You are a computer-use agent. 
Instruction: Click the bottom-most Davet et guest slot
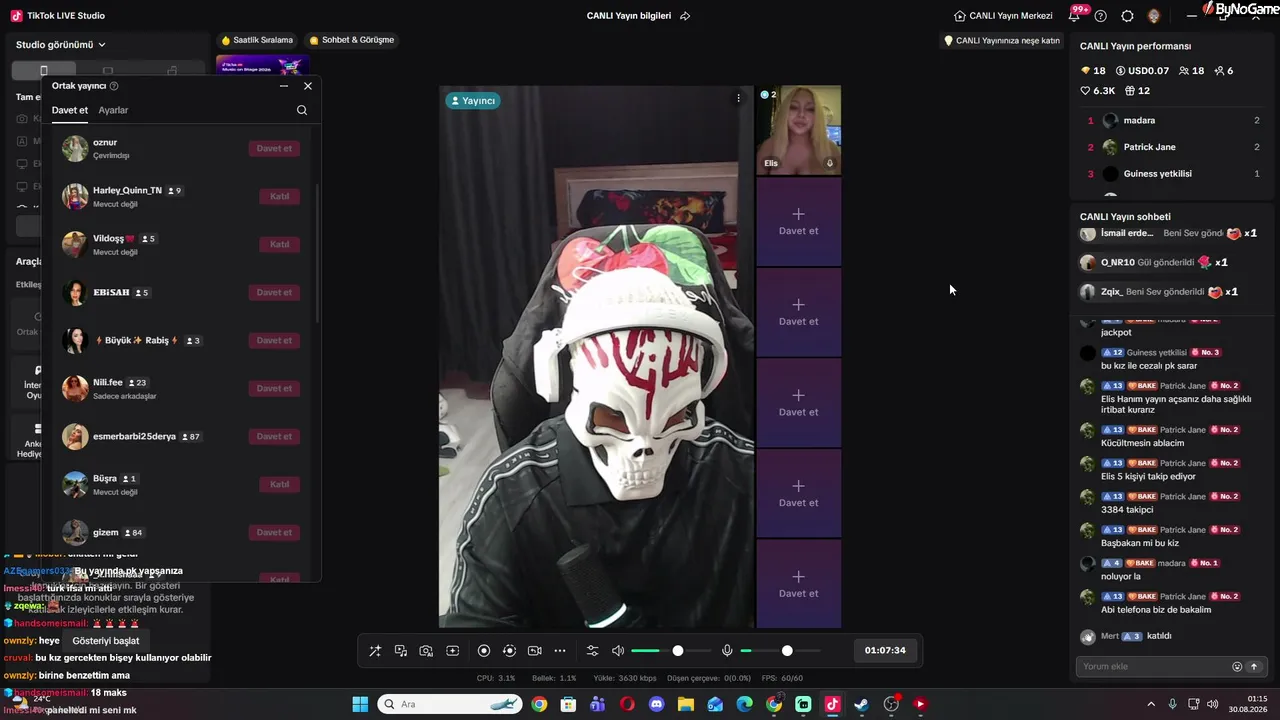click(798, 584)
